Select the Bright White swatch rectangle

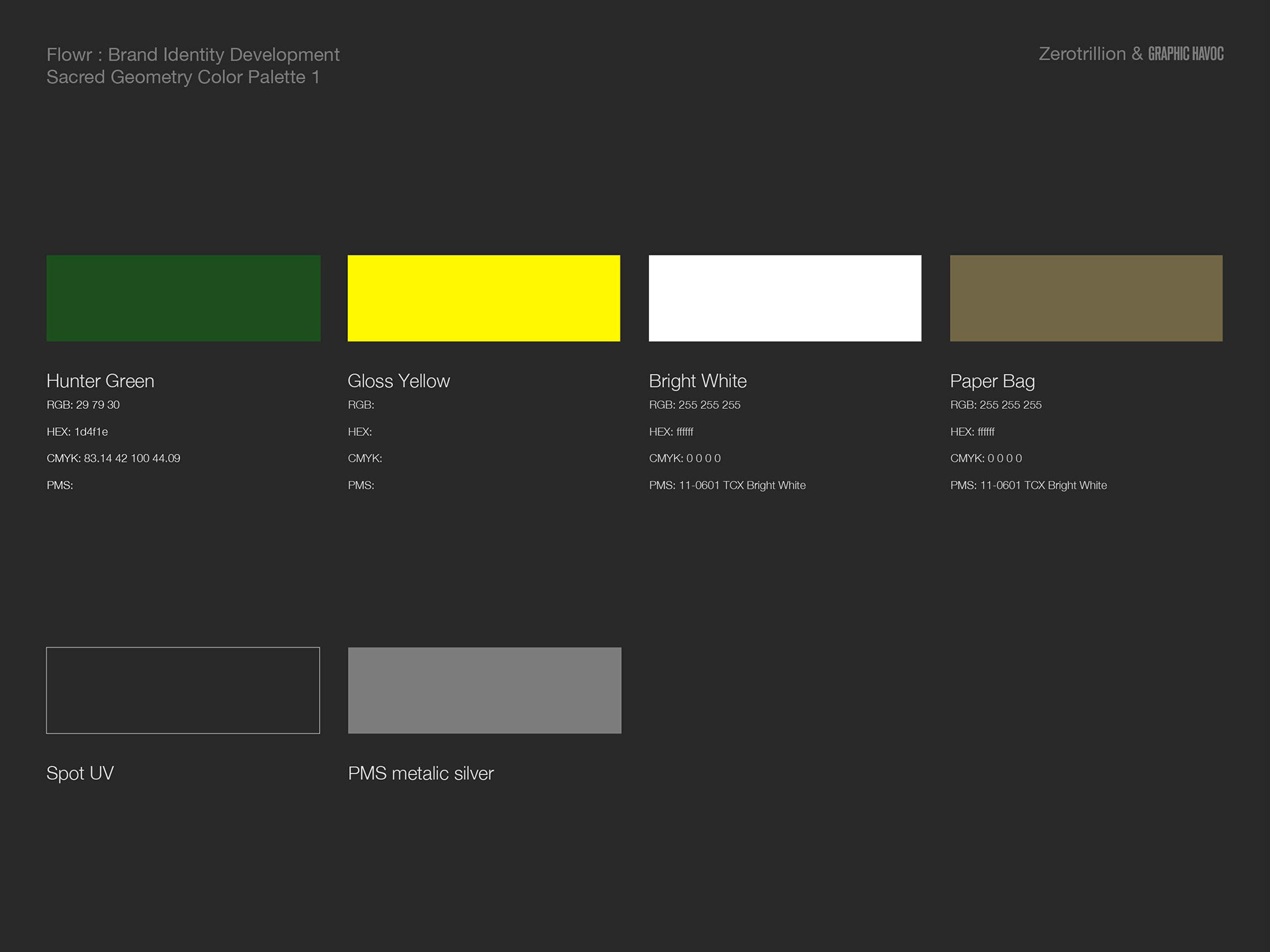(784, 298)
